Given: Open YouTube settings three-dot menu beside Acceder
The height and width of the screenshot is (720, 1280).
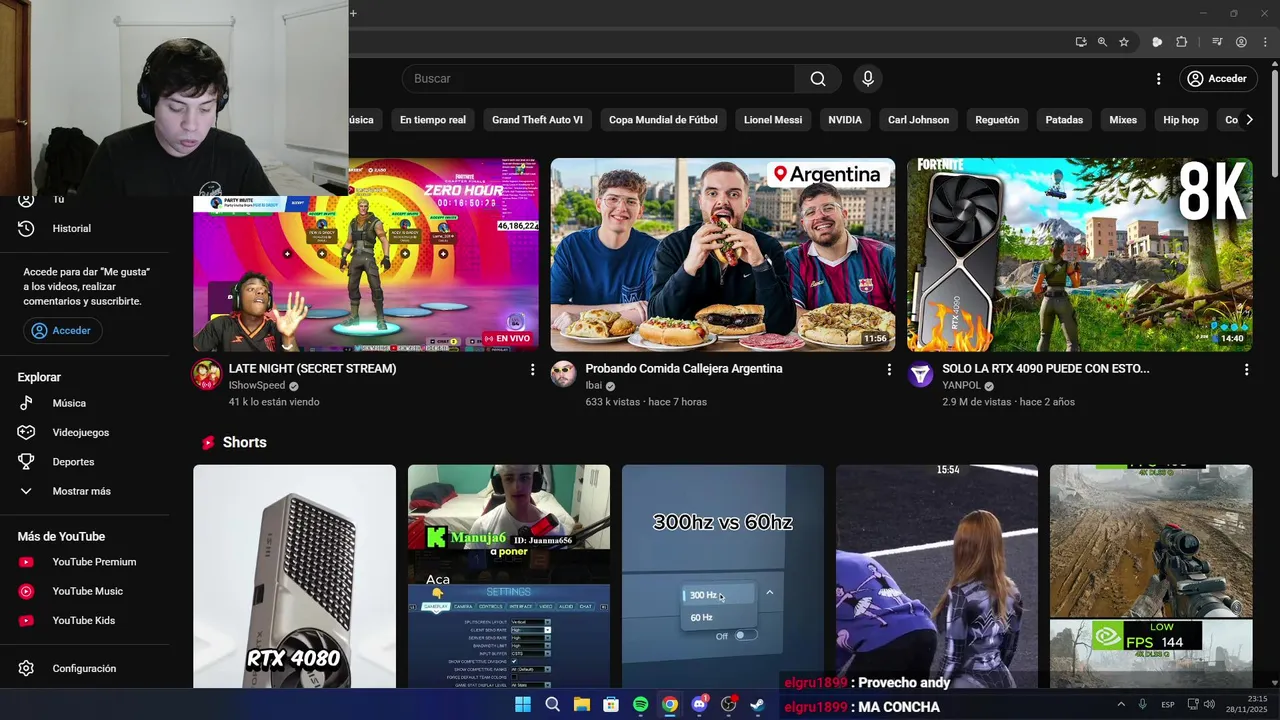Looking at the screenshot, I should tap(1158, 79).
